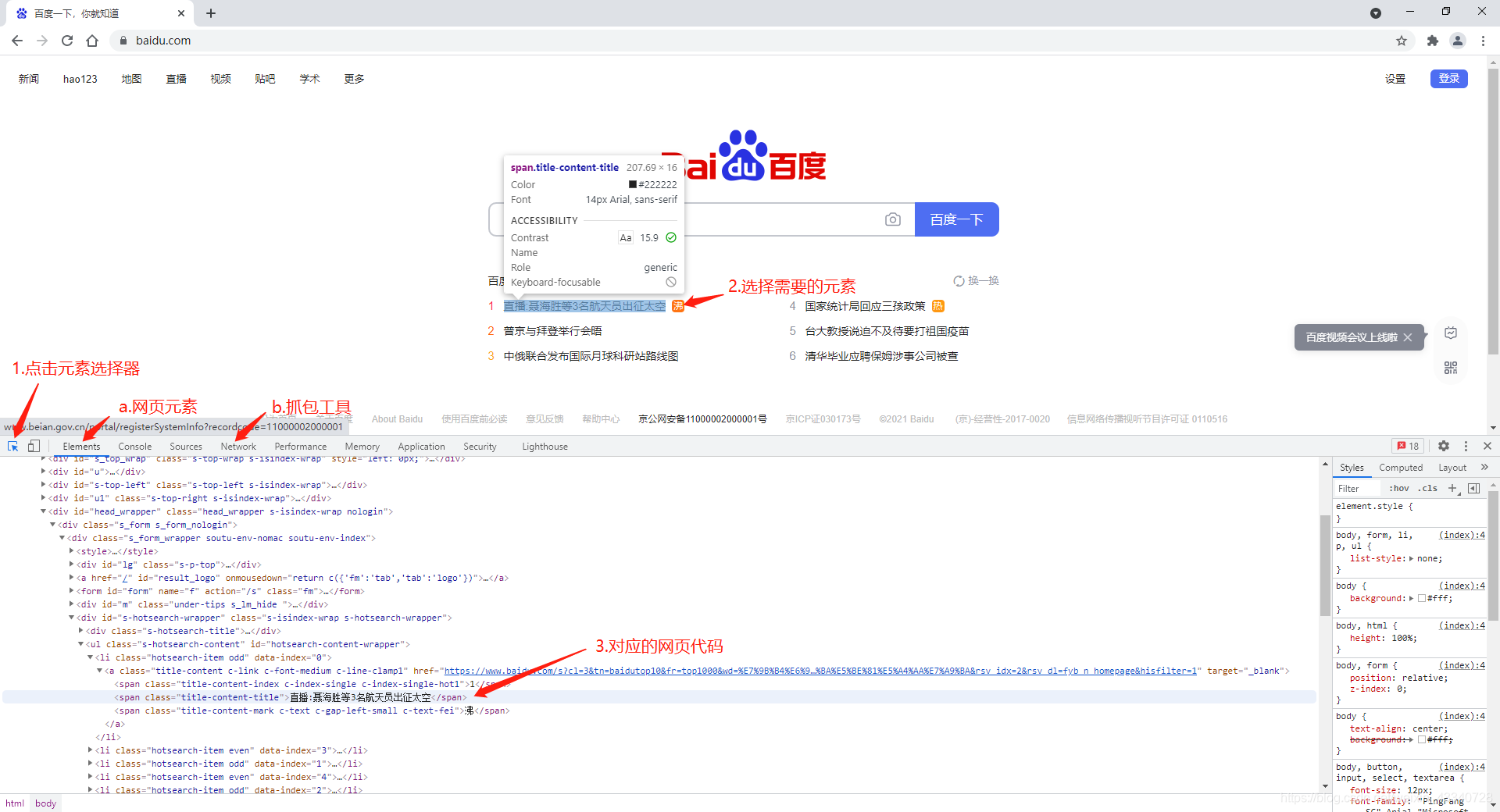1500x812 pixels.
Task: Toggle the :hov element state panel
Action: [1398, 488]
